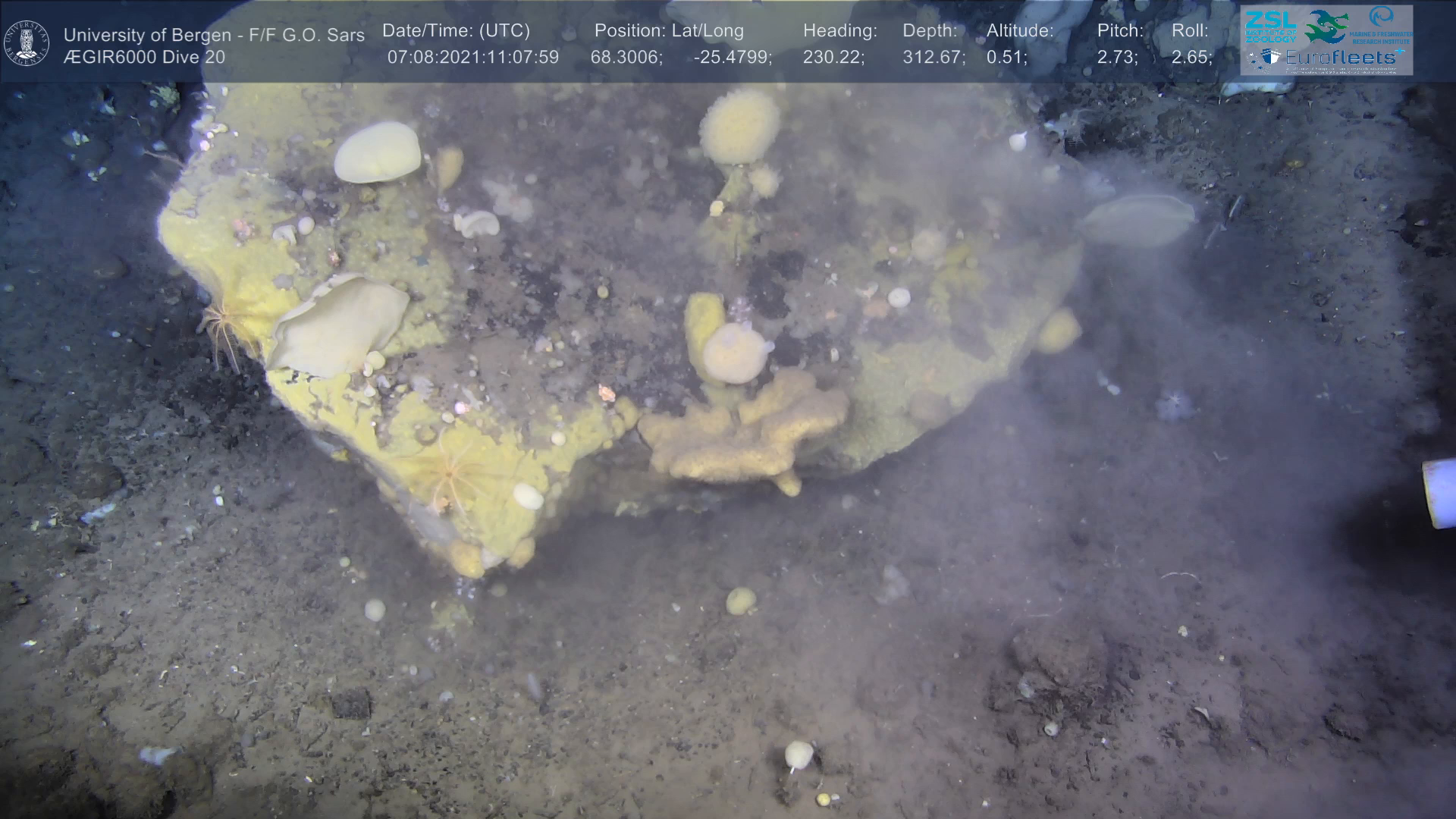Click the longitude value -25.4799
Image resolution: width=1456 pixels, height=819 pixels.
[732, 58]
